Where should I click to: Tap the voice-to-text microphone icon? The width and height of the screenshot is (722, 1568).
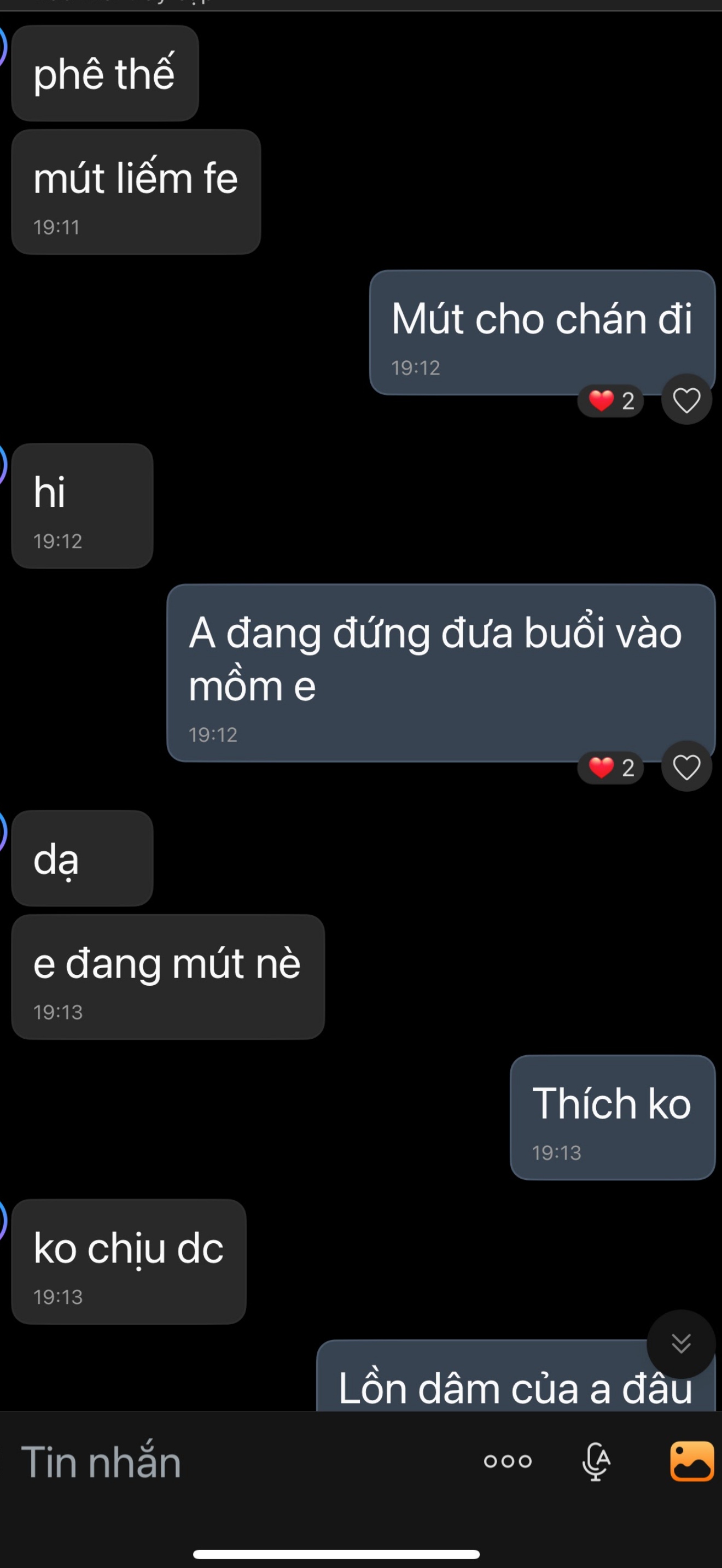[596, 1461]
